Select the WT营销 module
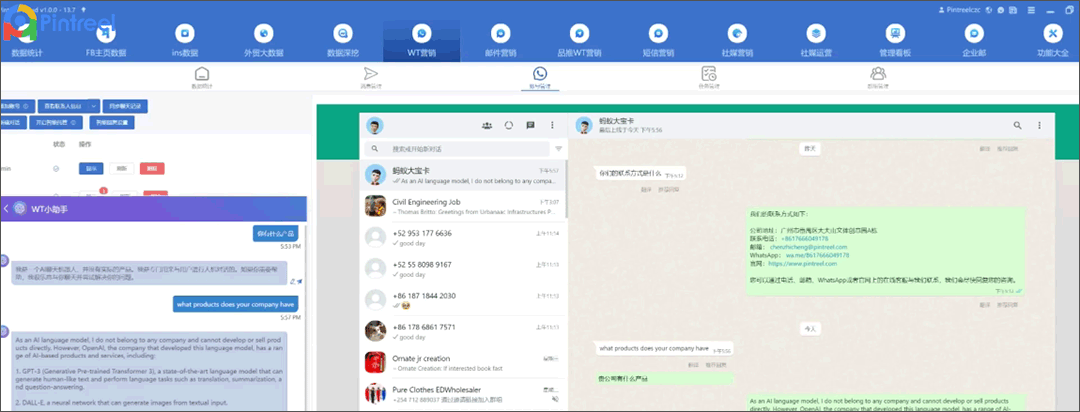The width and height of the screenshot is (1080, 412). pyautogui.click(x=422, y=41)
